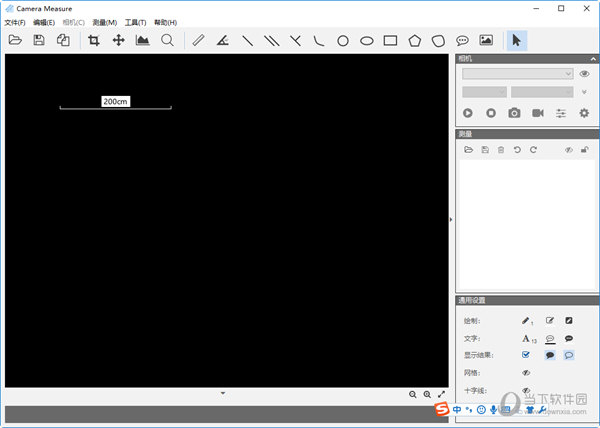This screenshot has height=428, width=600.
Task: Activate the arrow pointer selection tool
Action: click(517, 40)
